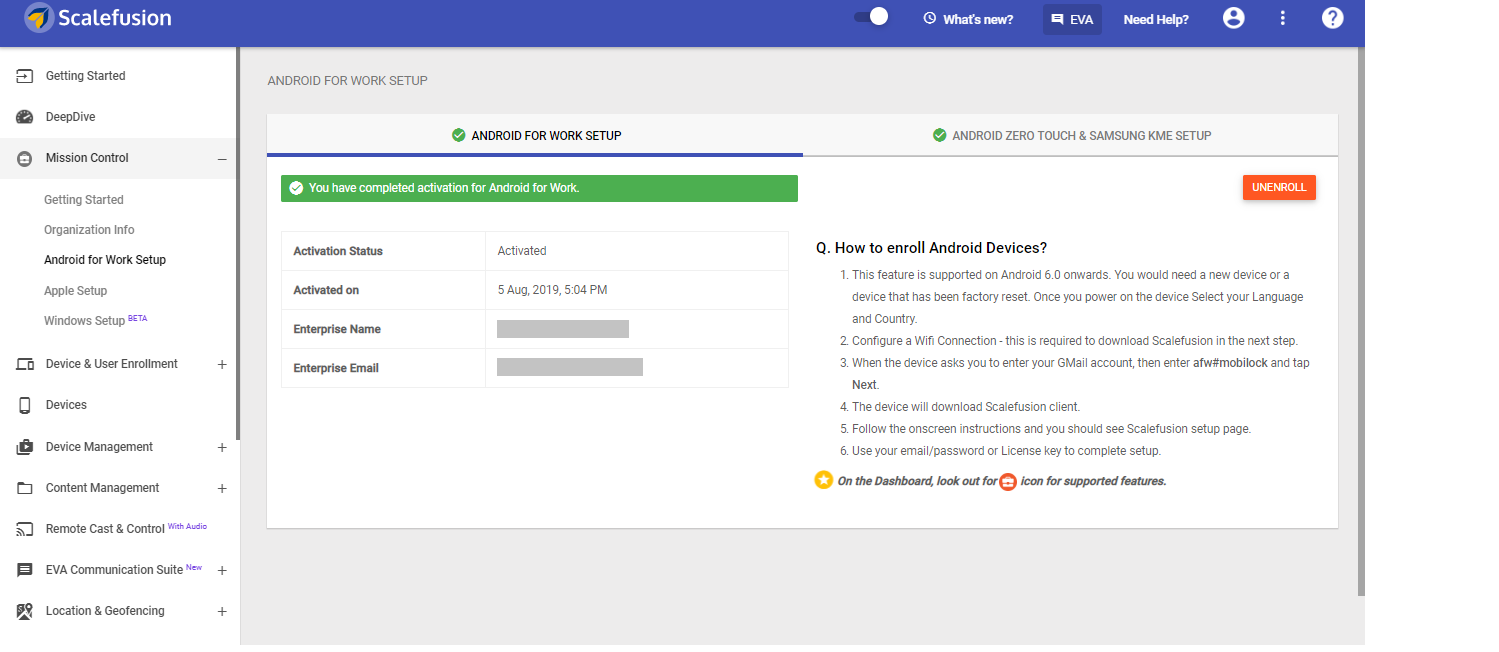Open the Scalefusion home via logo icon
1499x652 pixels.
pyautogui.click(x=38, y=17)
